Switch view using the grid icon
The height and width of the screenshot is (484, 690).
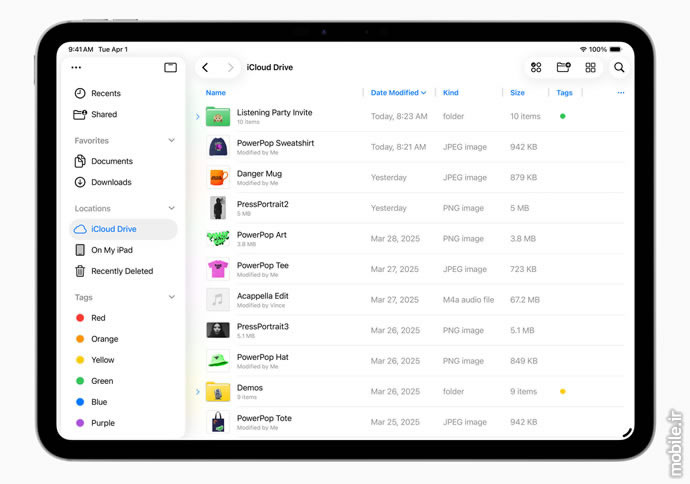[x=590, y=67]
